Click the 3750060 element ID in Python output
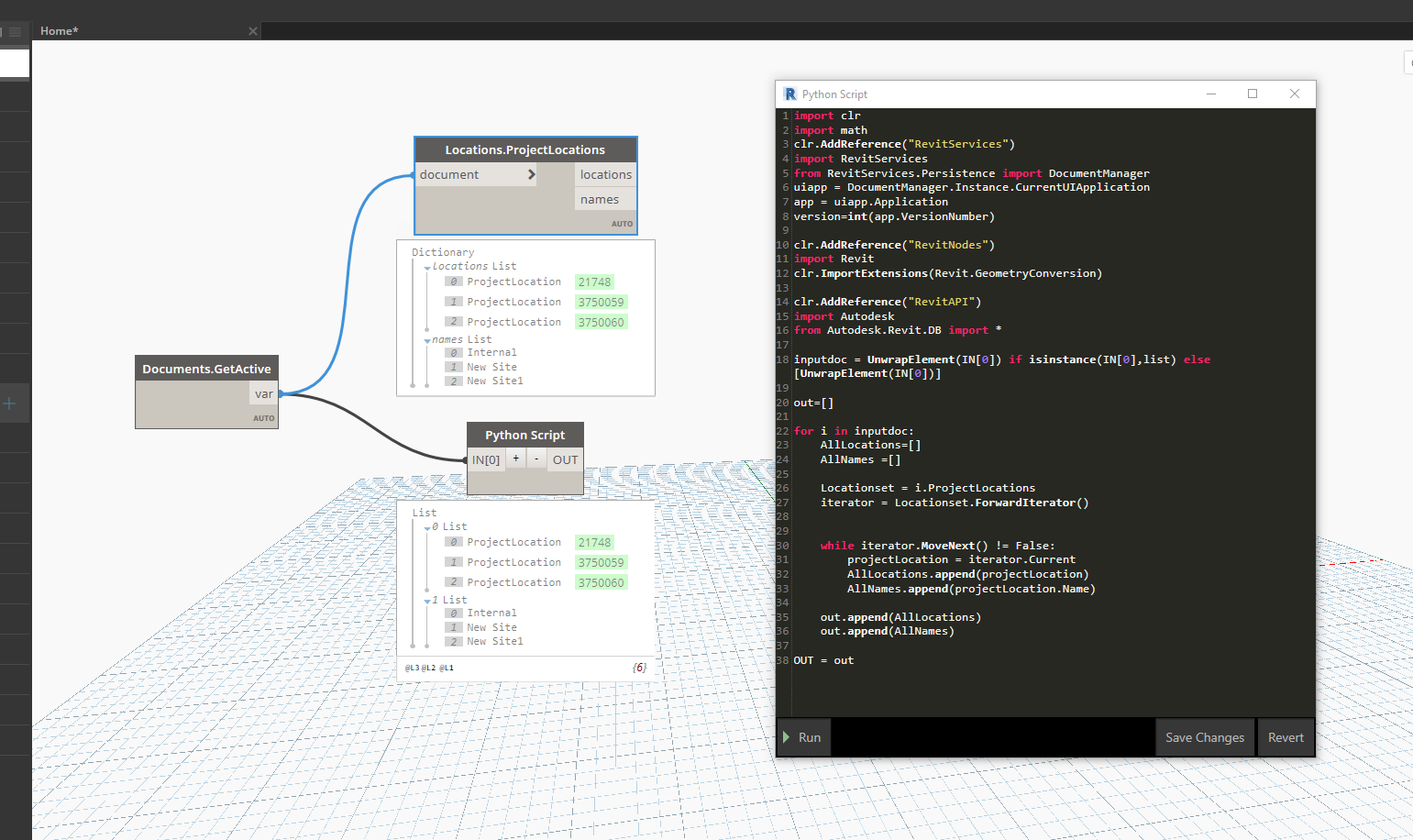 tap(601, 582)
